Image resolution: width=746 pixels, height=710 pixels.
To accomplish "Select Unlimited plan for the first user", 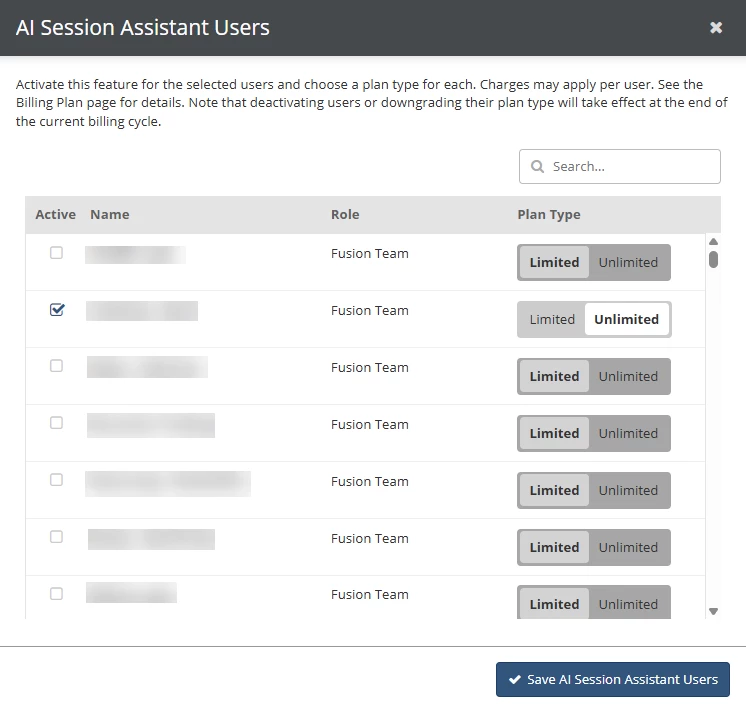I will tap(628, 263).
